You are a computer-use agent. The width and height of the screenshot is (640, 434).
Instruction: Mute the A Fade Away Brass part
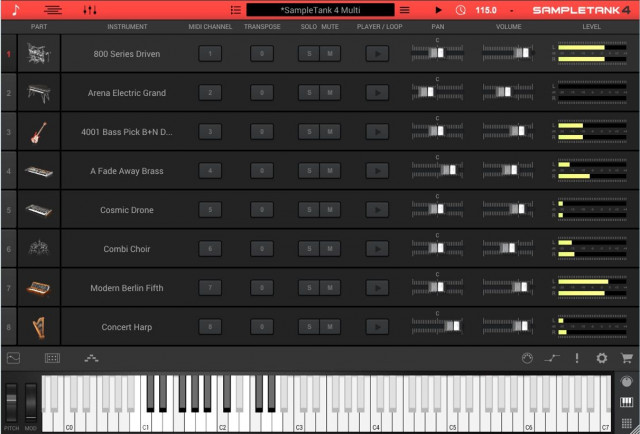point(330,171)
